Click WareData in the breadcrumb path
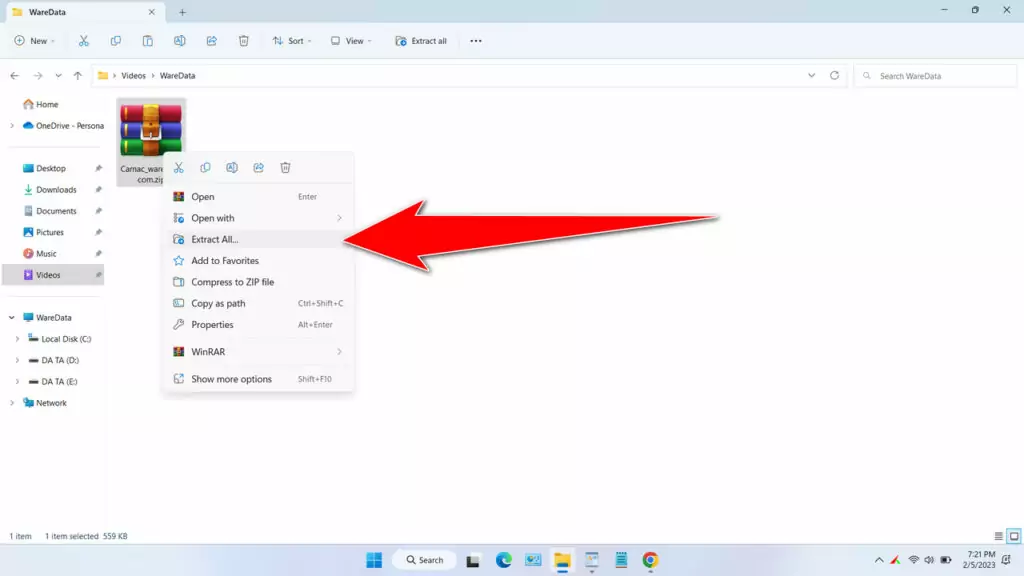Viewport: 1024px width, 576px height. [x=178, y=76]
